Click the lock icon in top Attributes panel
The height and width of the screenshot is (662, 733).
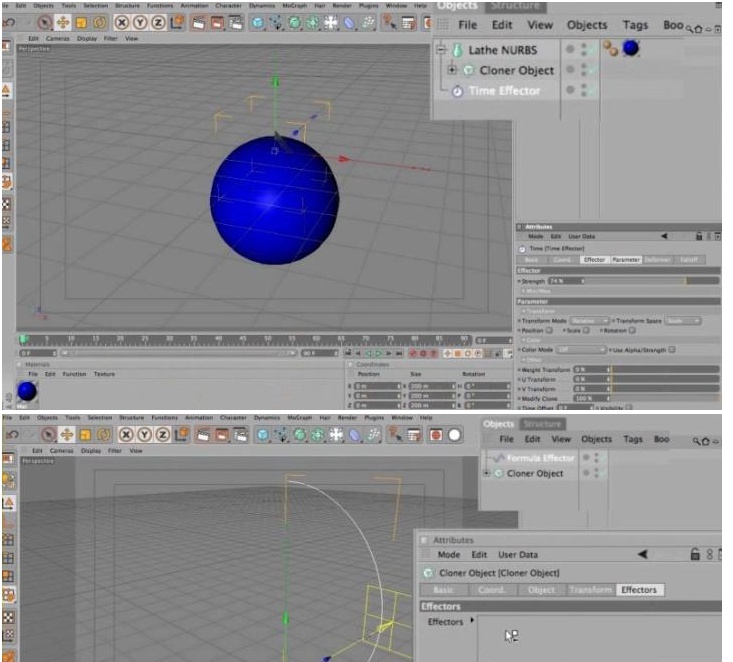699,236
